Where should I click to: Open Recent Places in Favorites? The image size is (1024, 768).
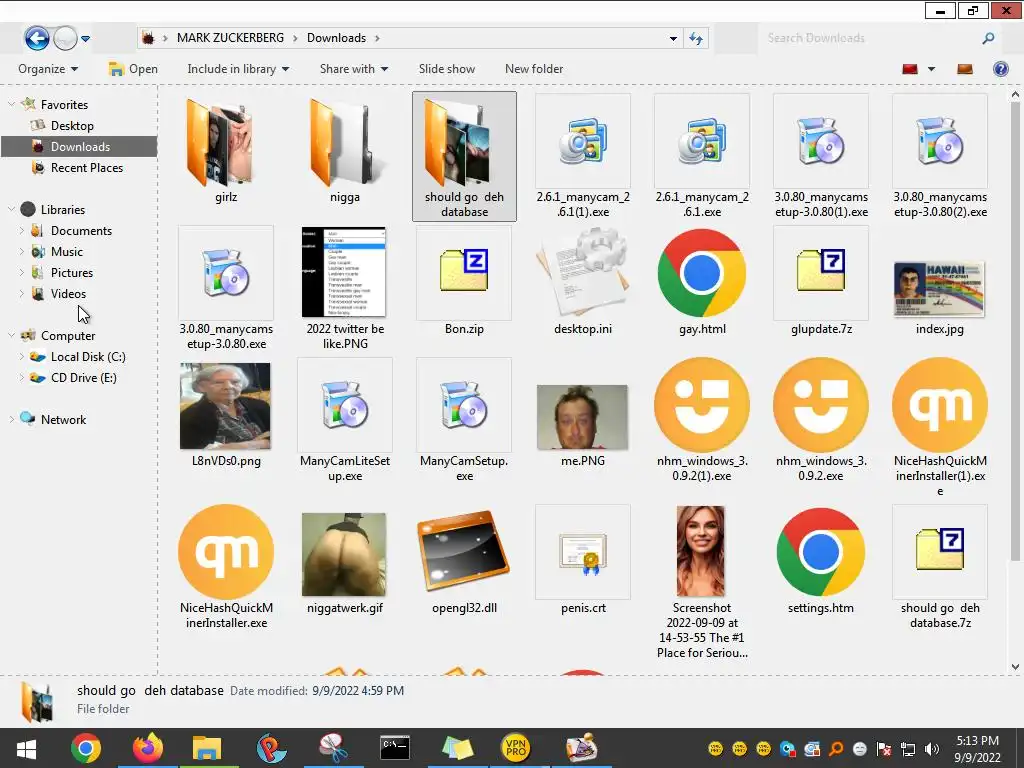pos(86,168)
